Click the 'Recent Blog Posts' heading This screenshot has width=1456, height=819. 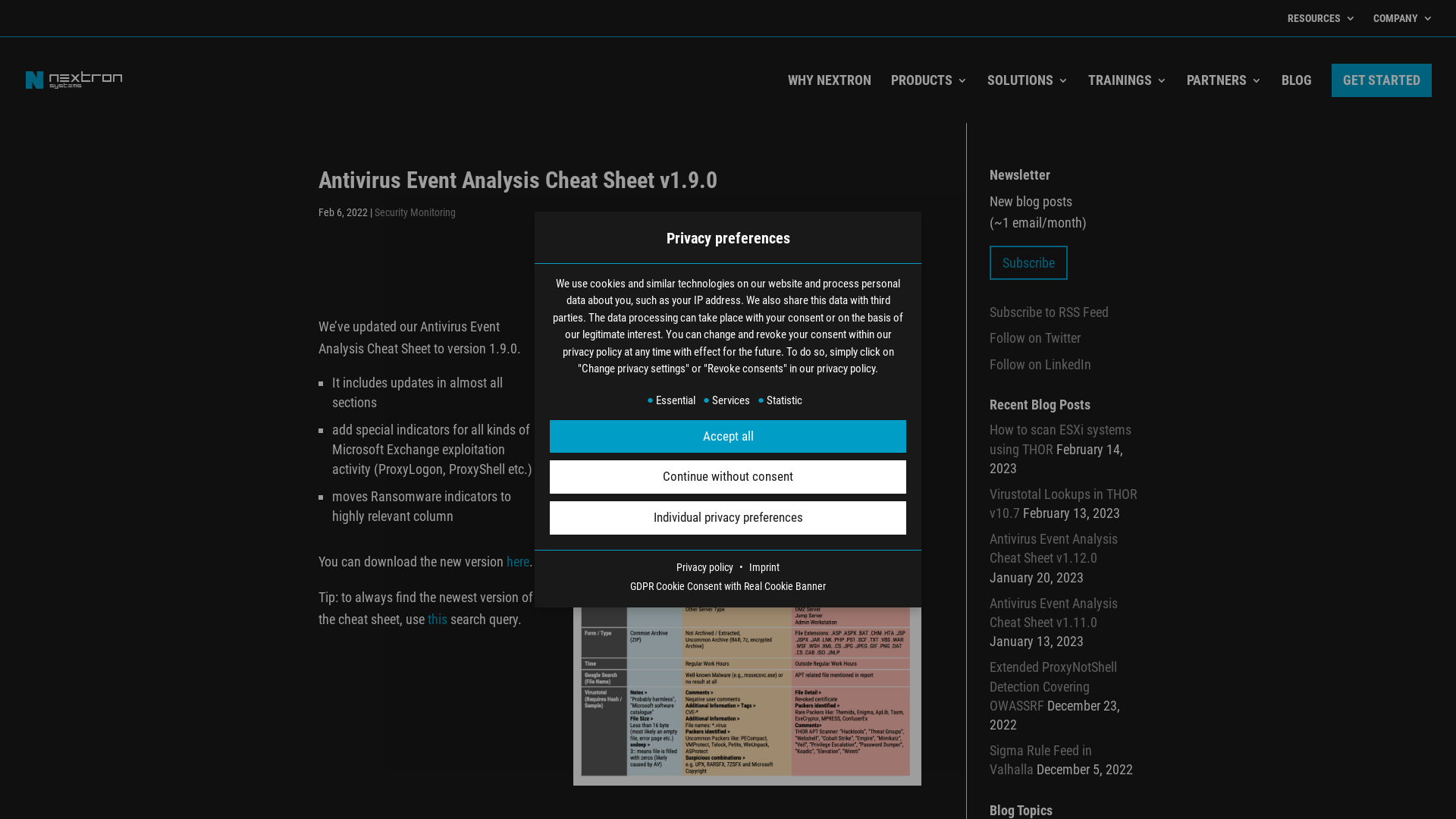tap(1039, 405)
